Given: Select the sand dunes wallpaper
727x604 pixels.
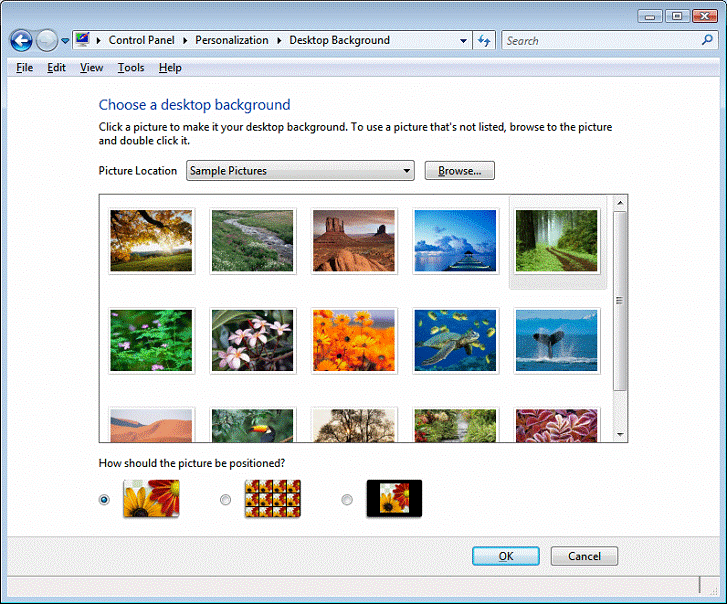Looking at the screenshot, I should pyautogui.click(x=151, y=425).
